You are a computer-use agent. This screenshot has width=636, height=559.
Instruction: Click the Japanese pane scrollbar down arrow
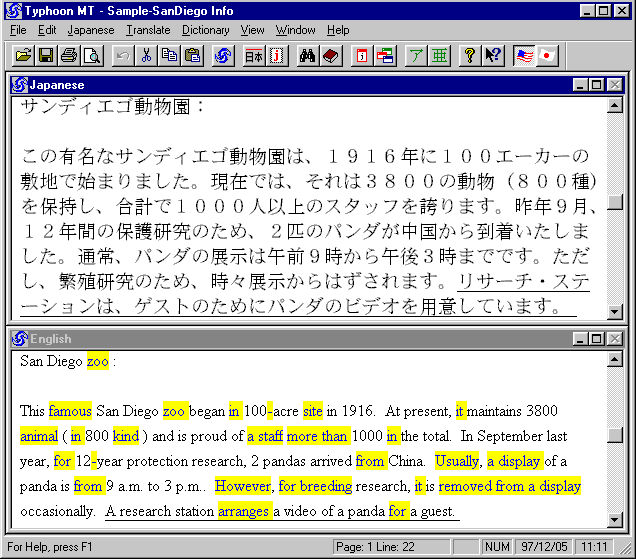click(615, 312)
